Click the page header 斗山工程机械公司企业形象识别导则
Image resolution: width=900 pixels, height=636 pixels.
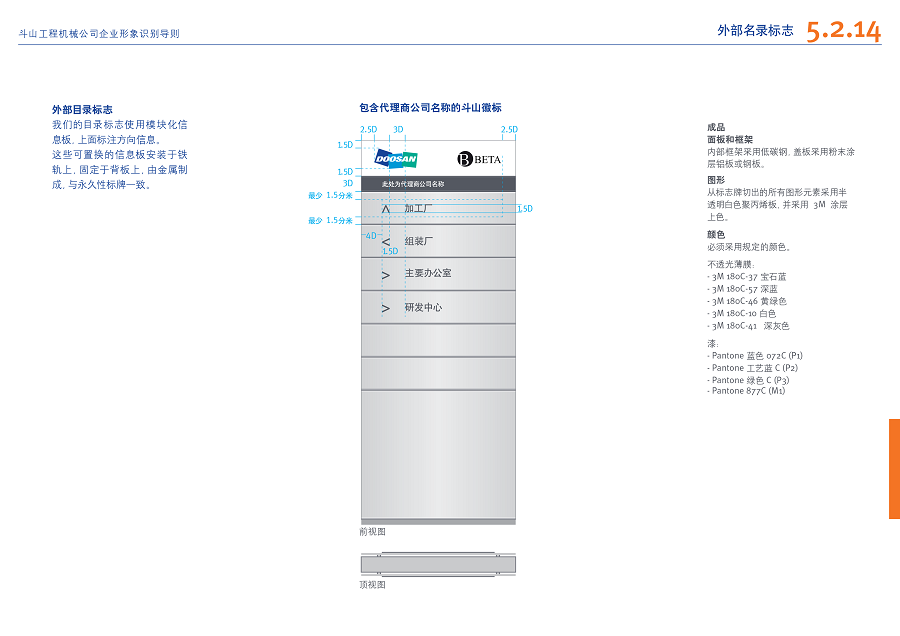pos(99,33)
